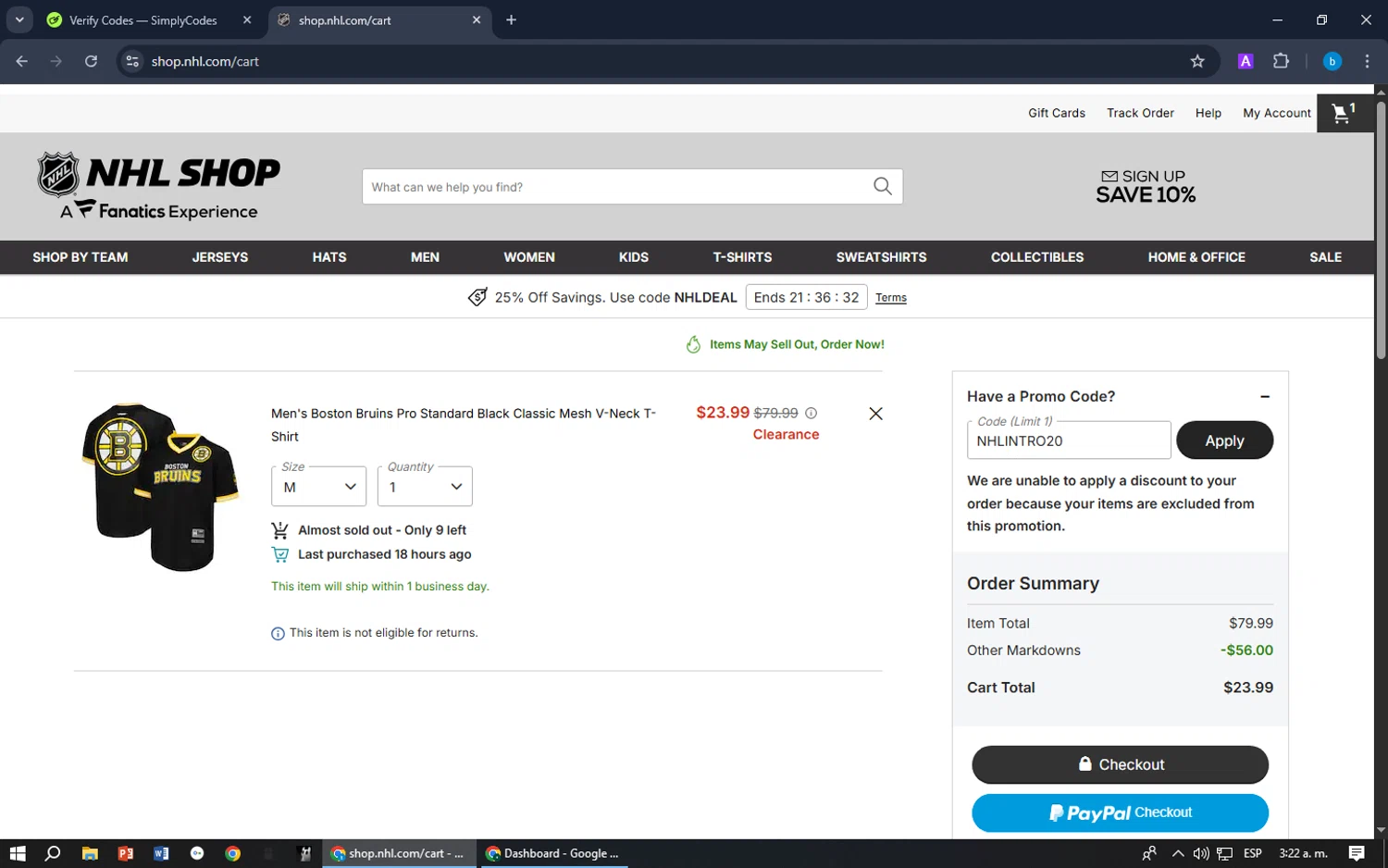Open a new browser tab

pos(511,19)
